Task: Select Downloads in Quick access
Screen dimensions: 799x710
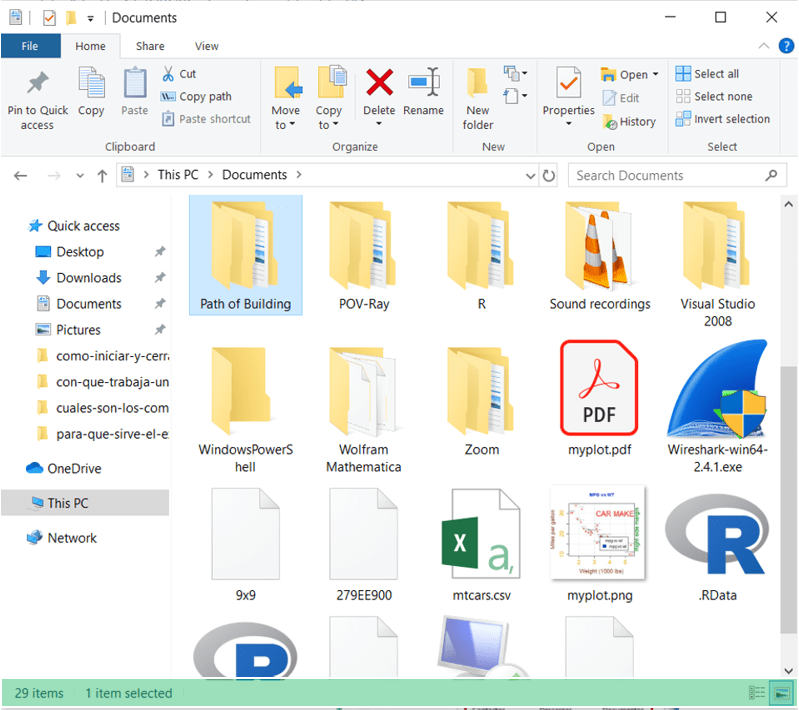Action: [88, 278]
